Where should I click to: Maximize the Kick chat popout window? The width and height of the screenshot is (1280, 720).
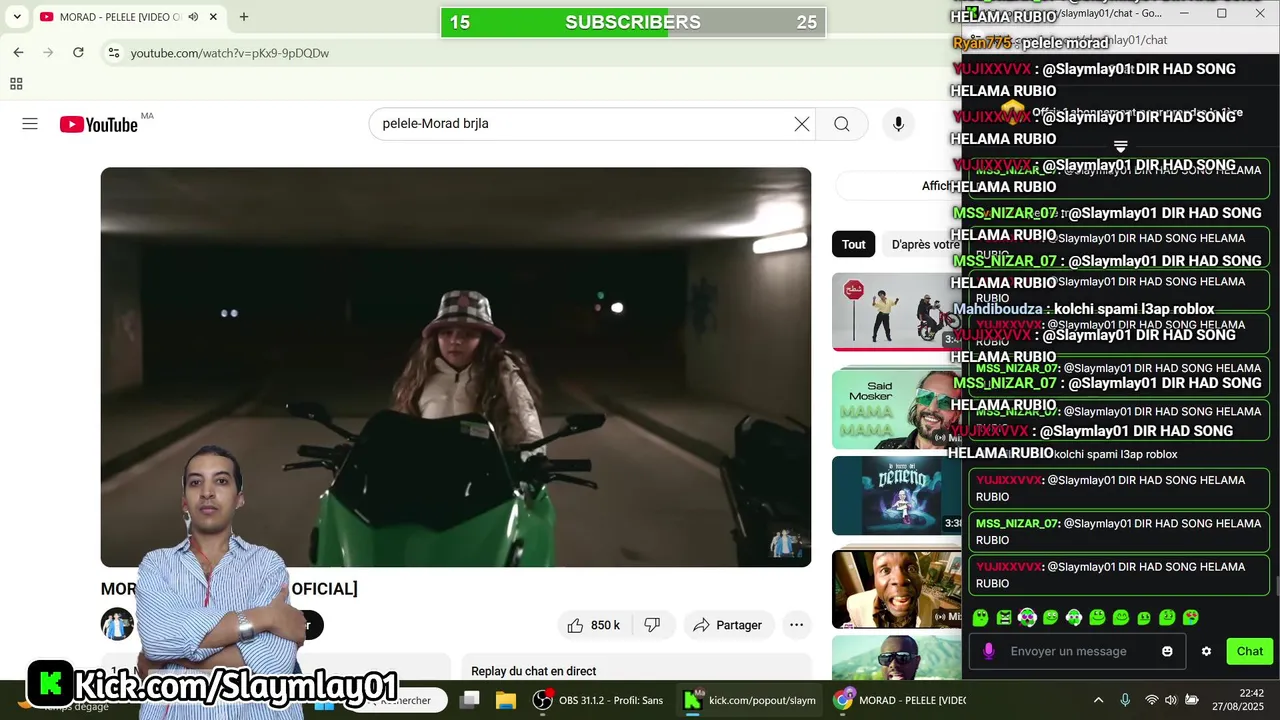(x=1221, y=14)
